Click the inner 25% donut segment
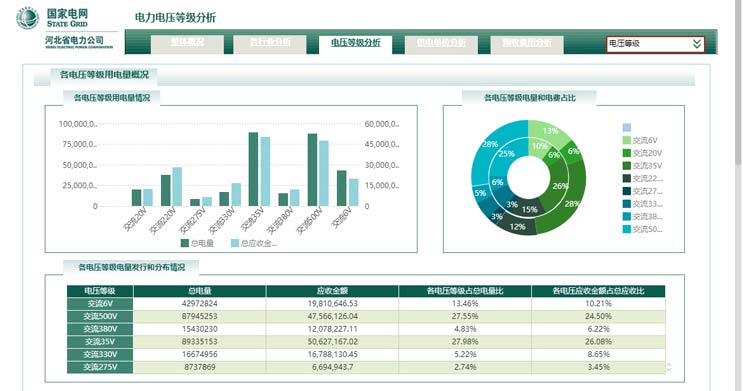 pyautogui.click(x=507, y=154)
